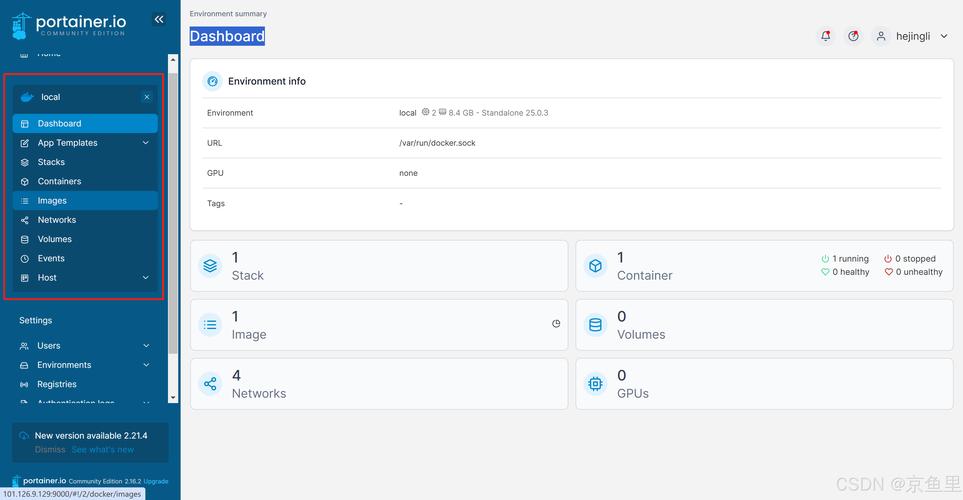
Task: Expand the App Templates submenu
Action: click(x=145, y=143)
